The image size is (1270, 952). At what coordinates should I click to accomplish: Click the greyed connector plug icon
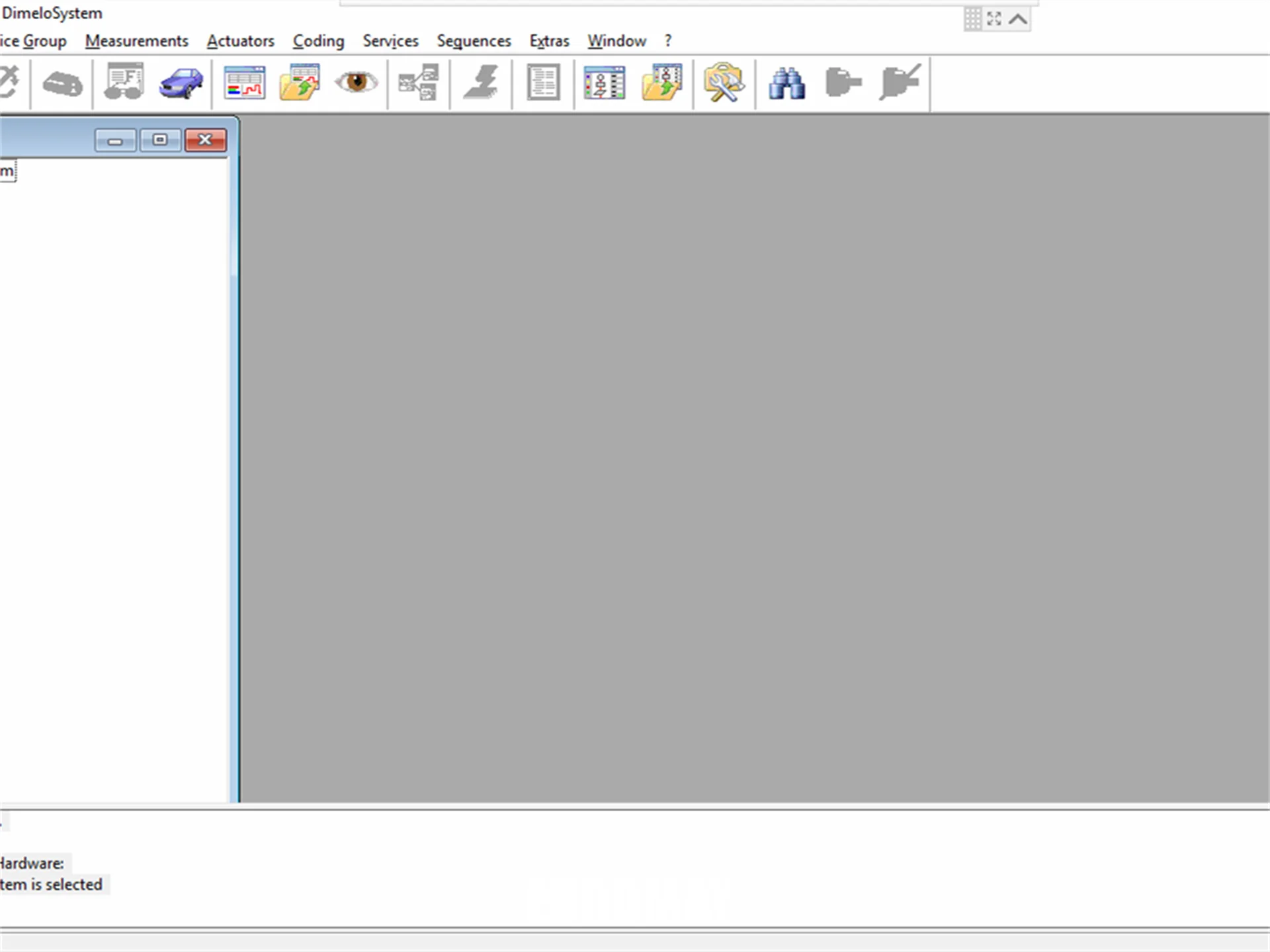[843, 83]
